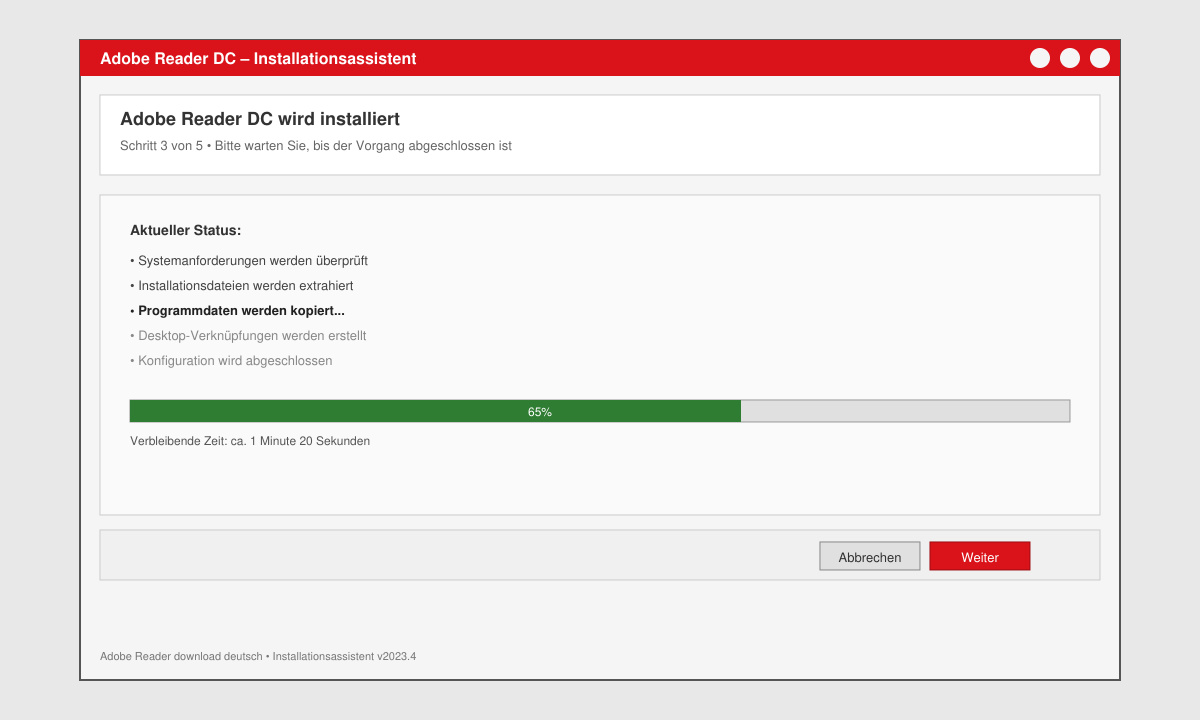Screen dimensions: 1200x720
Task: Click the red Weiter button
Action: tap(980, 556)
